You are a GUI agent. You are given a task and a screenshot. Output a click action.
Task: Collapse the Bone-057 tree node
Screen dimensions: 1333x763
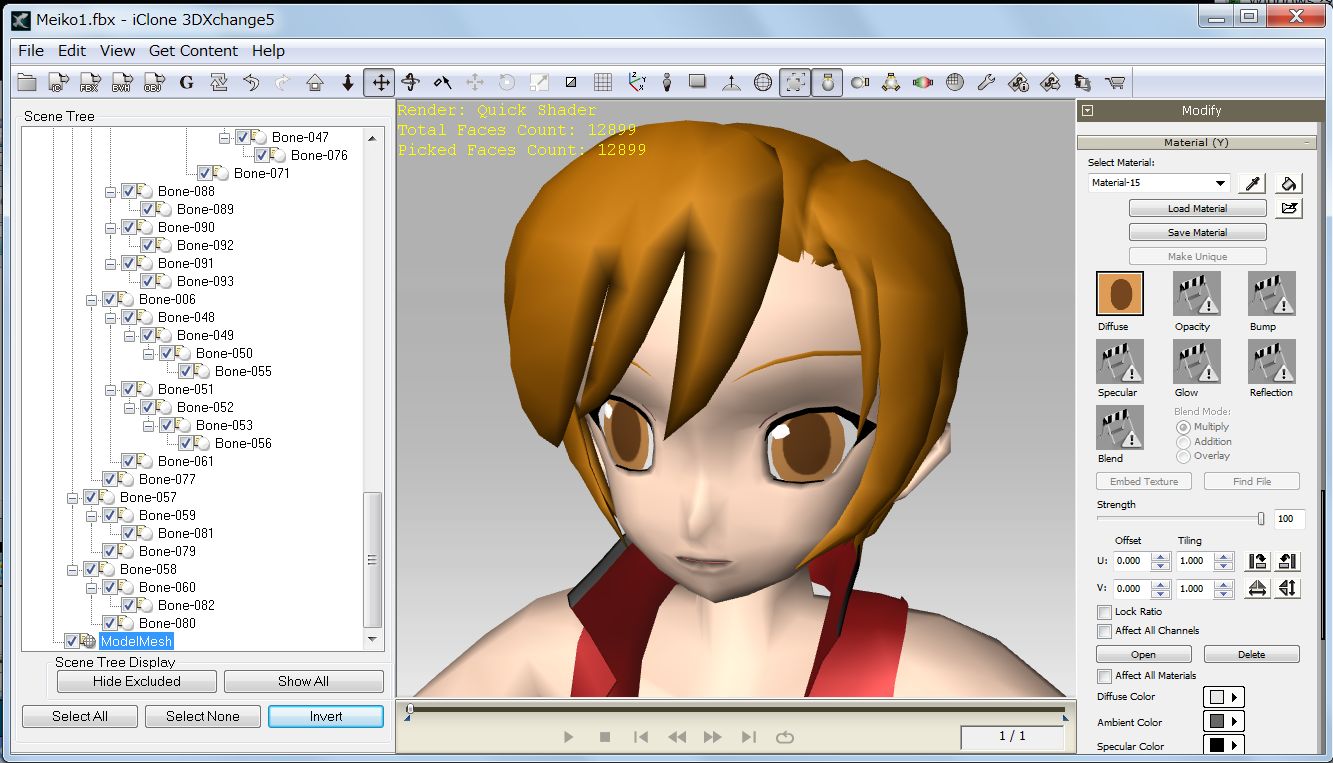point(73,497)
